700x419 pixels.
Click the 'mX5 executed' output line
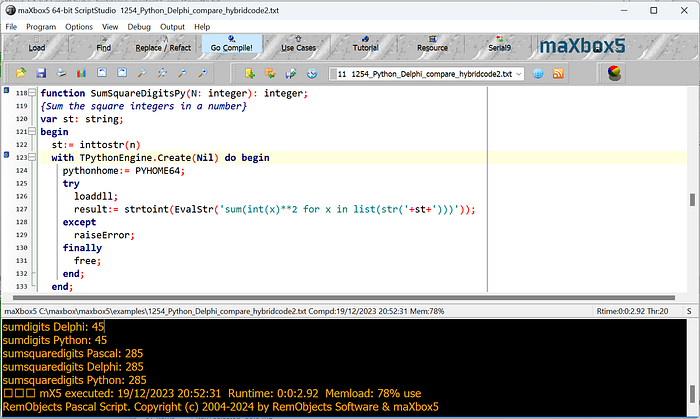click(212, 394)
